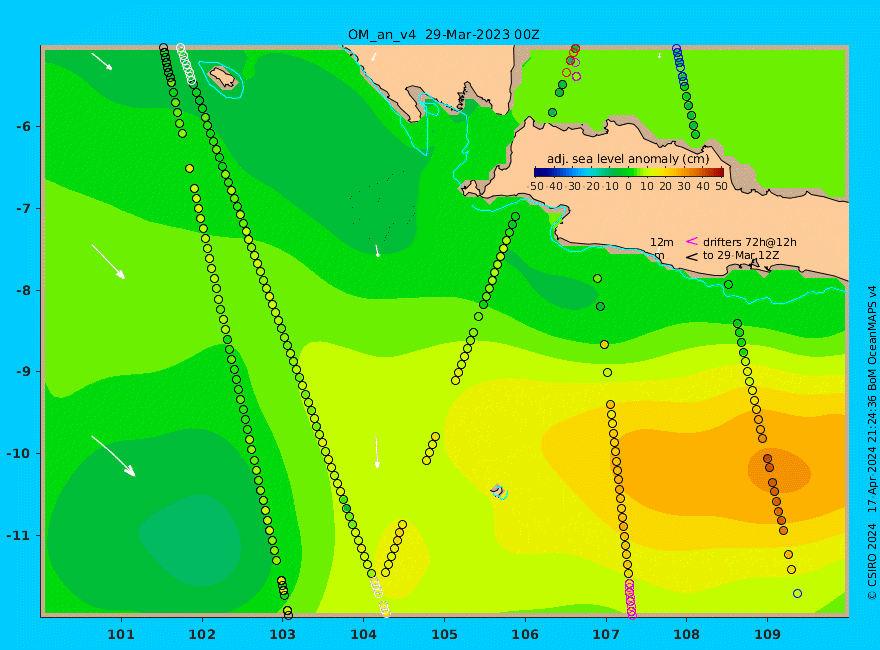Click the green center of the colorbar
Screen dimensions: 880x650
coord(629,172)
